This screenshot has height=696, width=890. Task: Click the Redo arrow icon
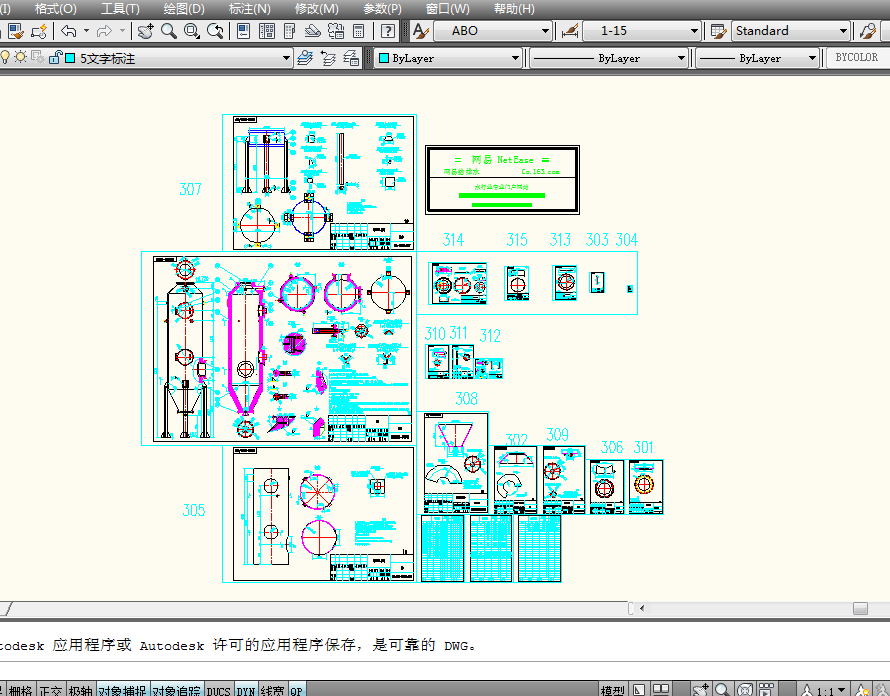[x=104, y=31]
